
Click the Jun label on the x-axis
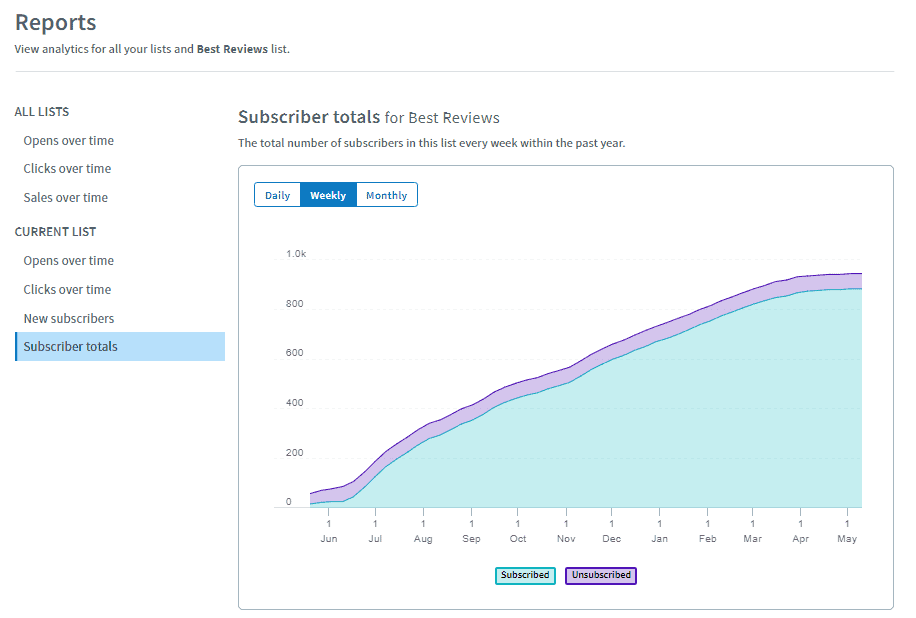[x=328, y=539]
